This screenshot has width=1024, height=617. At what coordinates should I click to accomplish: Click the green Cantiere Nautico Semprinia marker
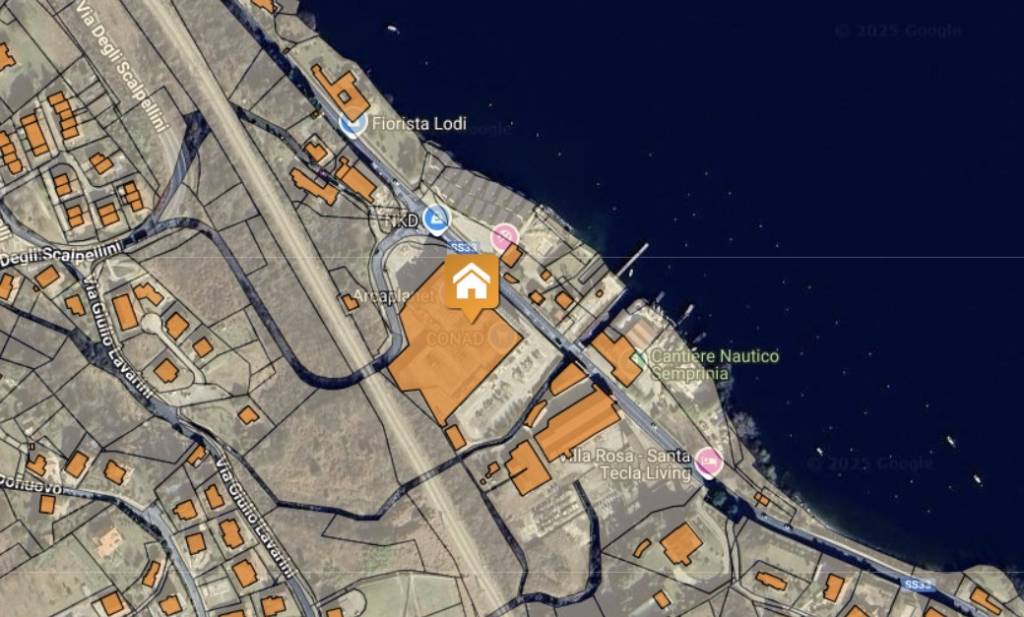click(x=640, y=358)
